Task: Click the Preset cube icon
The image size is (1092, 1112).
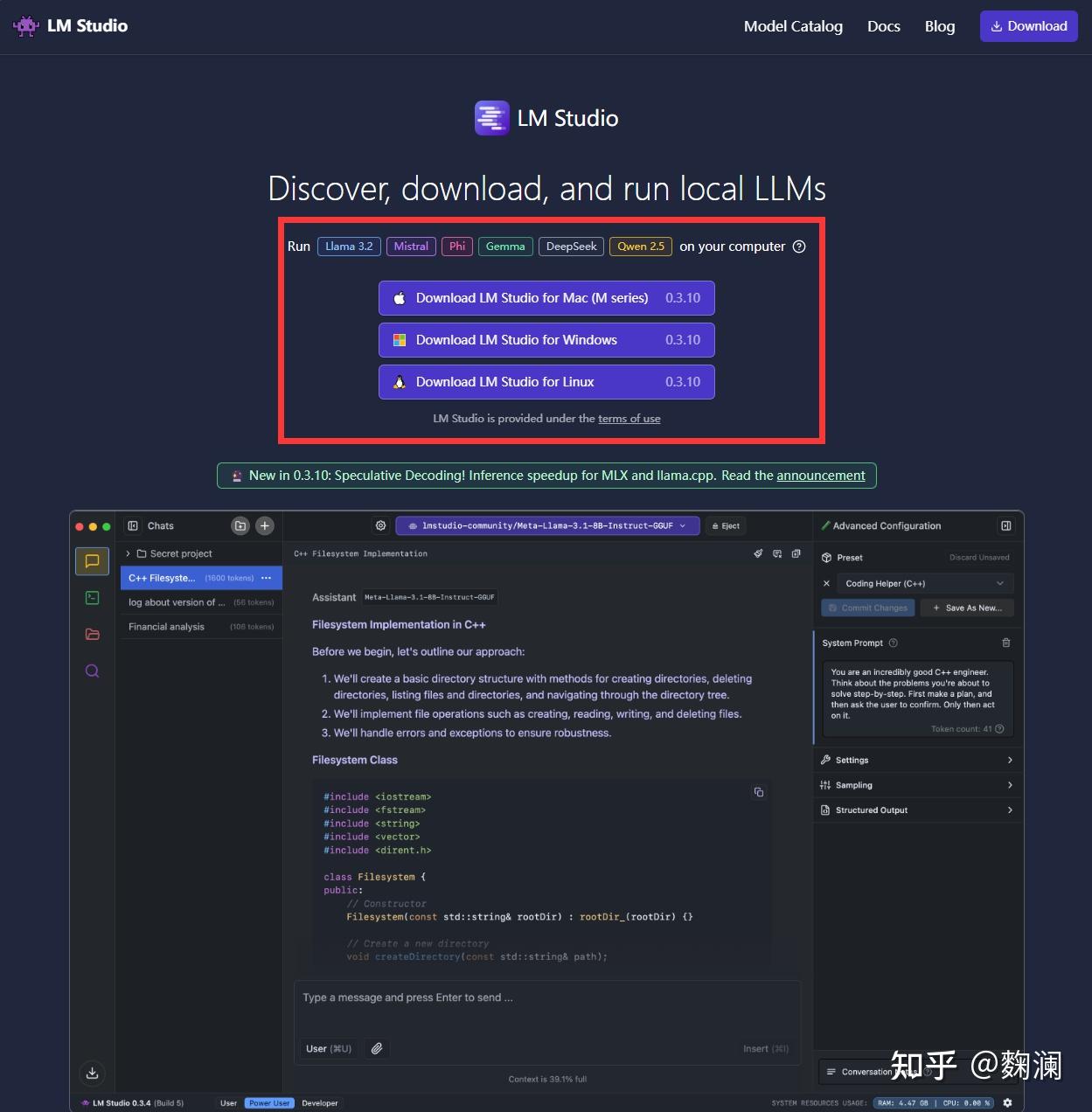Action: tap(826, 557)
